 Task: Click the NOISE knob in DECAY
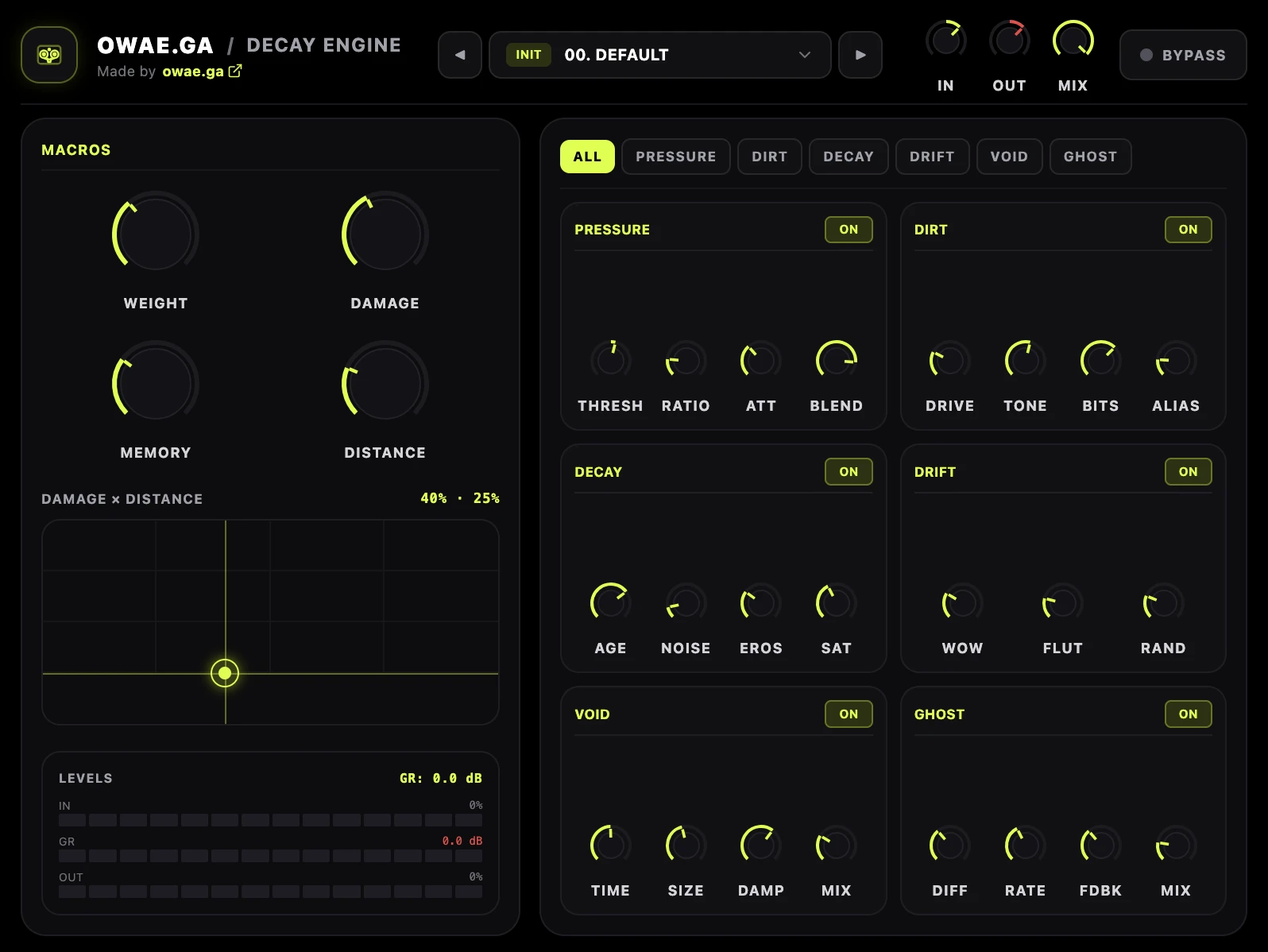click(686, 603)
